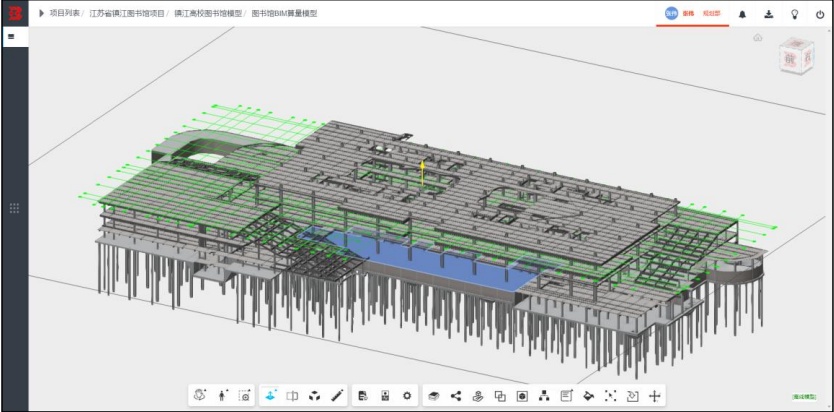Image resolution: width=834 pixels, height=412 pixels.
Task: Go to 项目列表 breadcrumb
Action: pyautogui.click(x=64, y=13)
